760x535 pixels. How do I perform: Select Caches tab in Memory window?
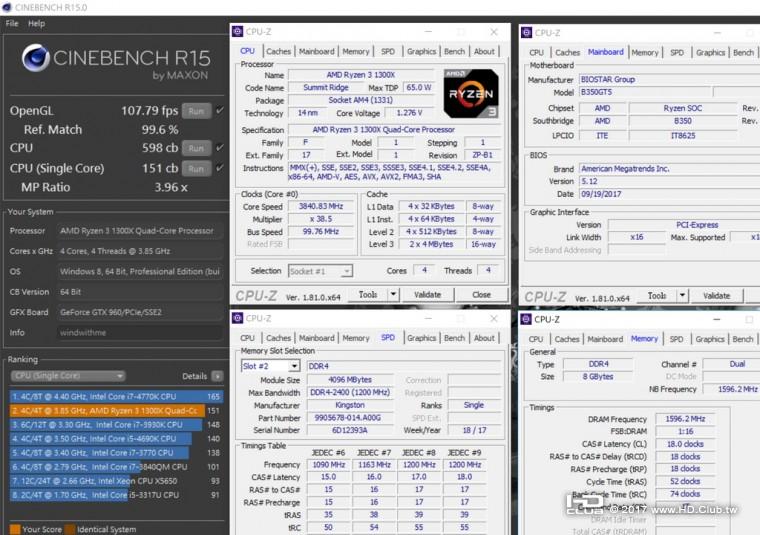click(x=567, y=339)
